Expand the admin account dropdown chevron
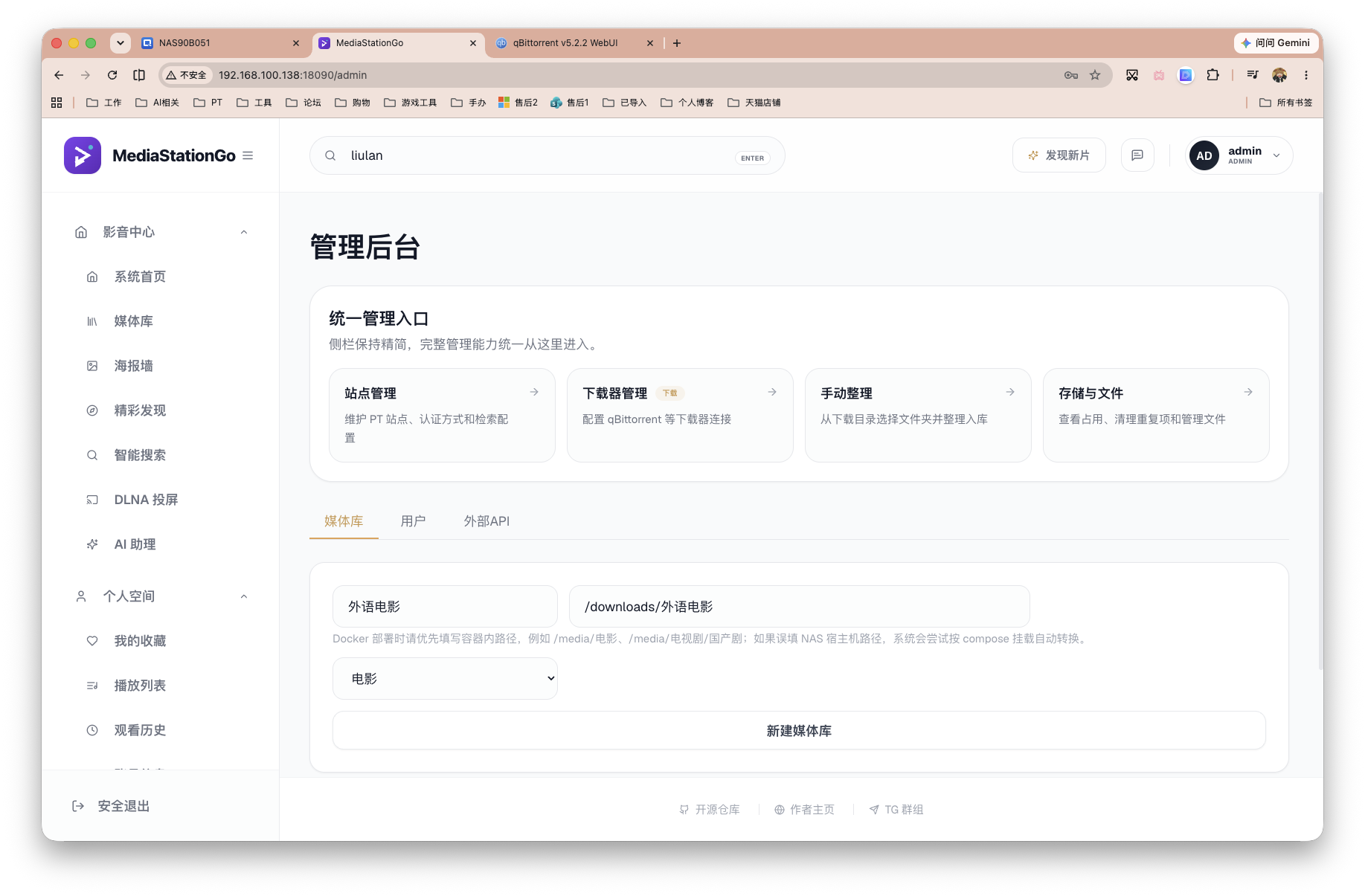Screen dimensions: 1365x896 point(1276,156)
